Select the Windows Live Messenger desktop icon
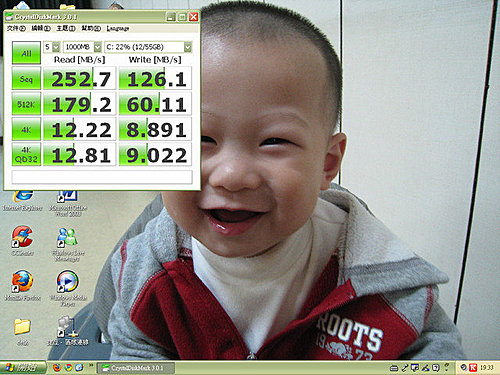The image size is (500, 375). point(68,244)
